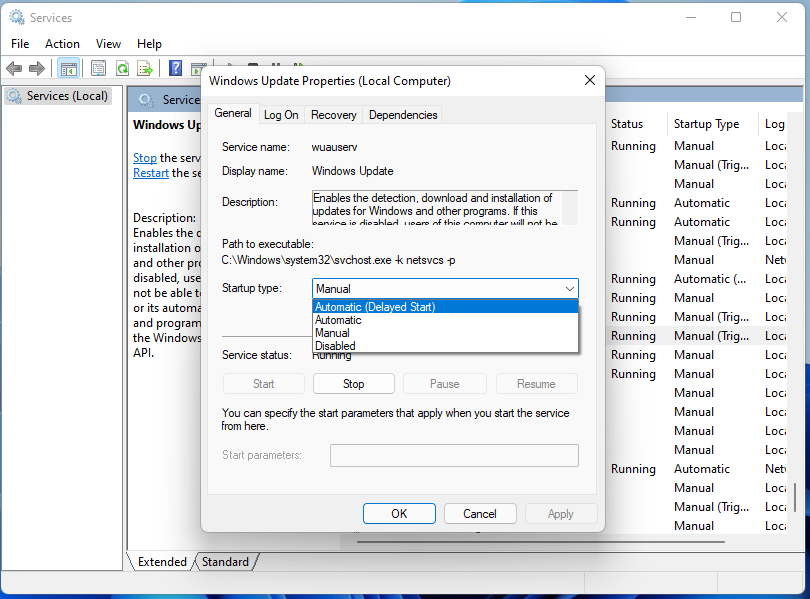Open the Help menu
The height and width of the screenshot is (599, 810).
click(x=149, y=44)
